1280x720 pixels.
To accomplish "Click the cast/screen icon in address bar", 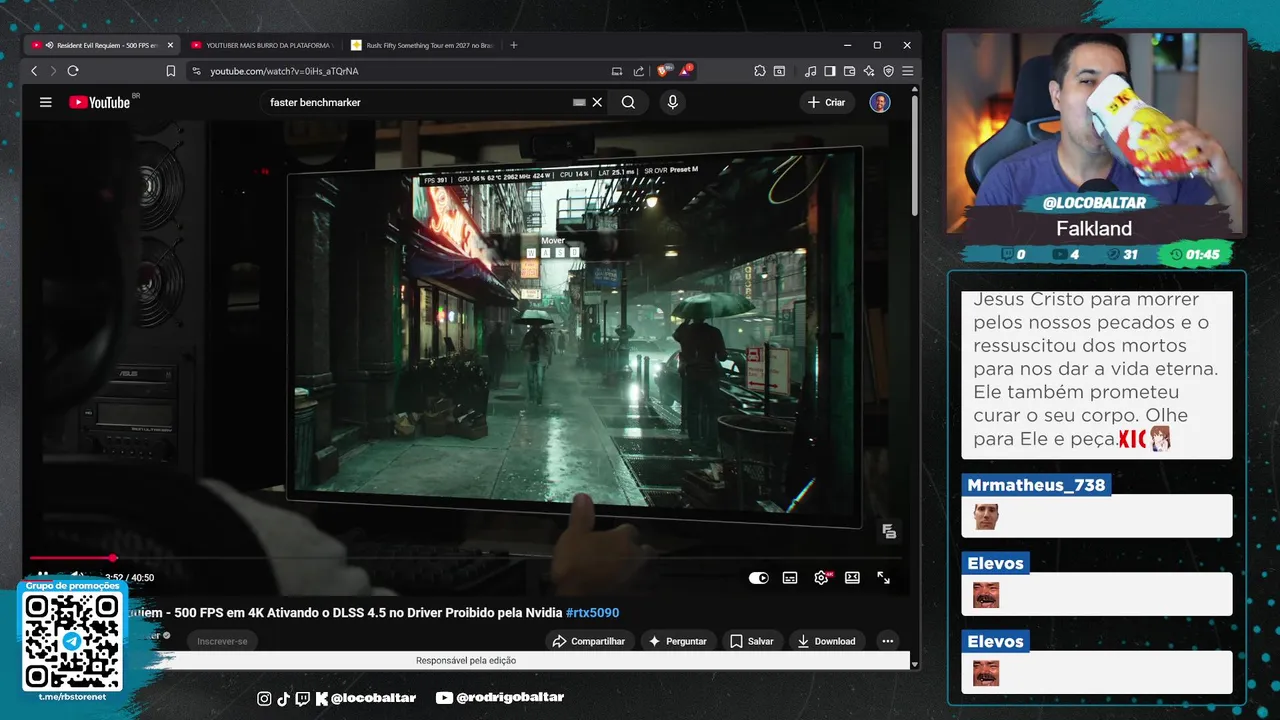I will pyautogui.click(x=617, y=71).
